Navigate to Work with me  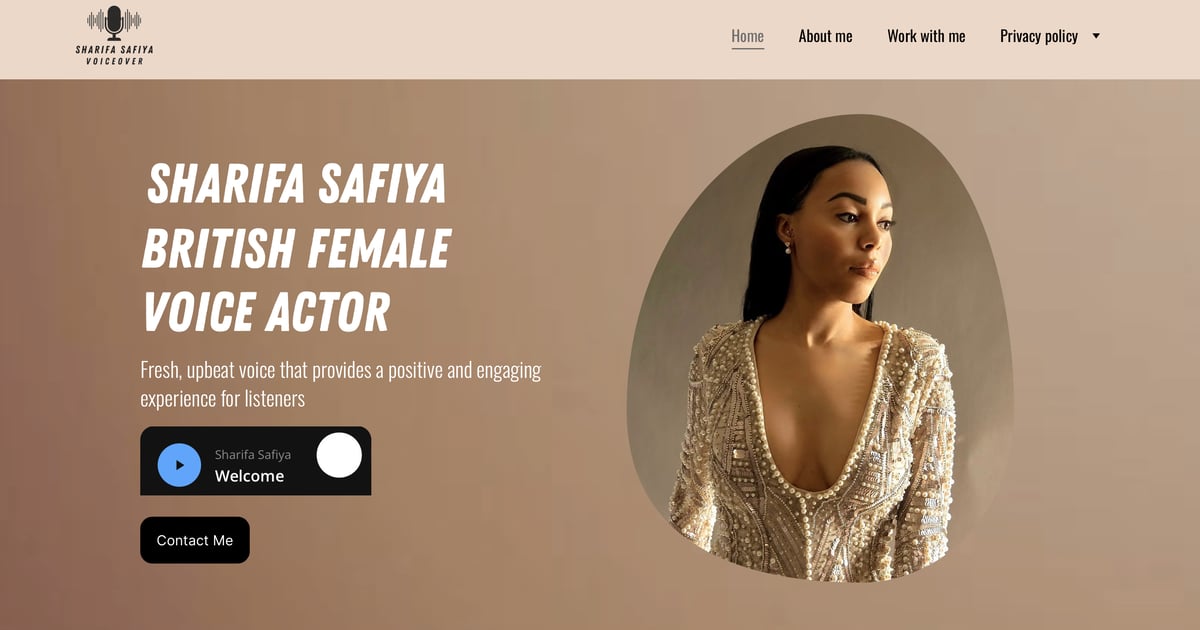926,36
